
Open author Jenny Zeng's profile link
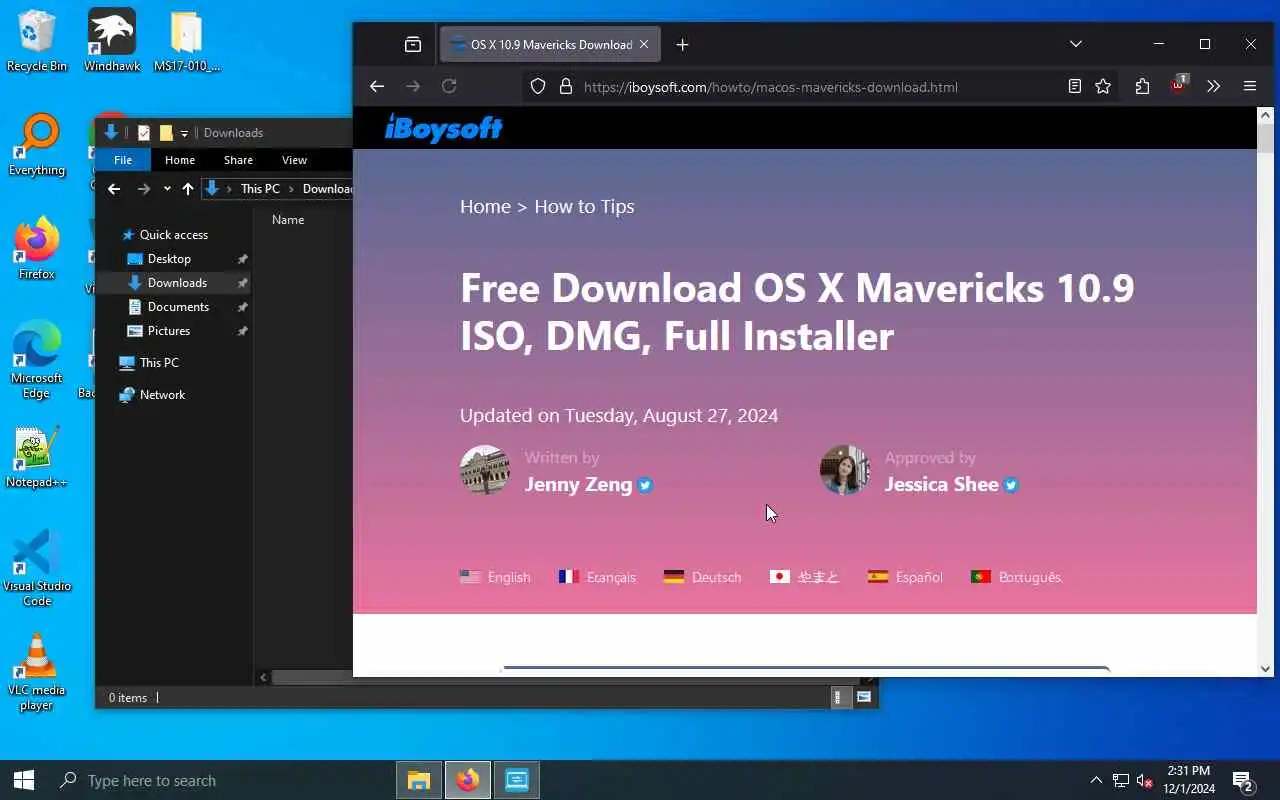click(578, 484)
